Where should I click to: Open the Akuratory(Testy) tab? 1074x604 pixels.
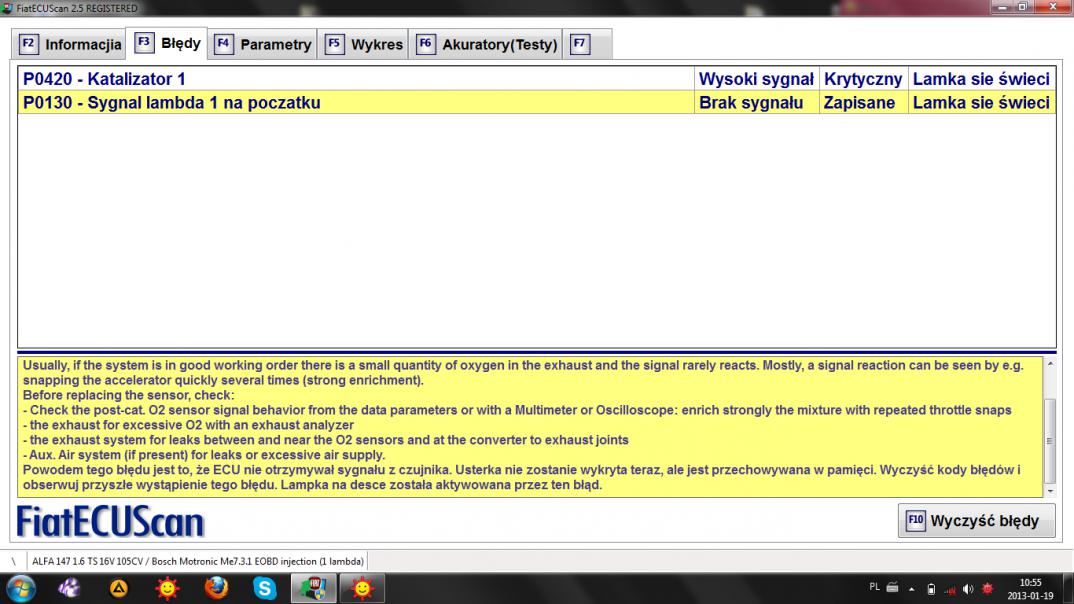(486, 45)
